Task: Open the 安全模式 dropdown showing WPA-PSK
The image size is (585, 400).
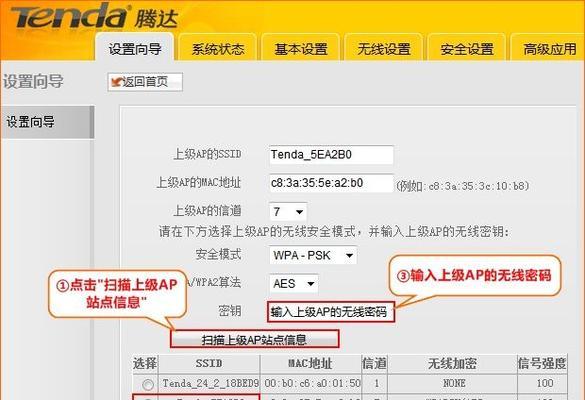Action: coord(313,255)
